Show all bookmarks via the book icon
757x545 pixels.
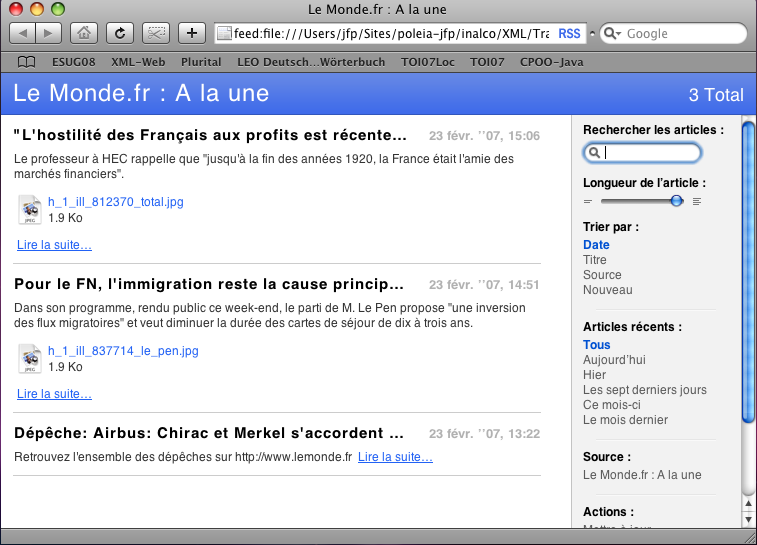coord(27,62)
